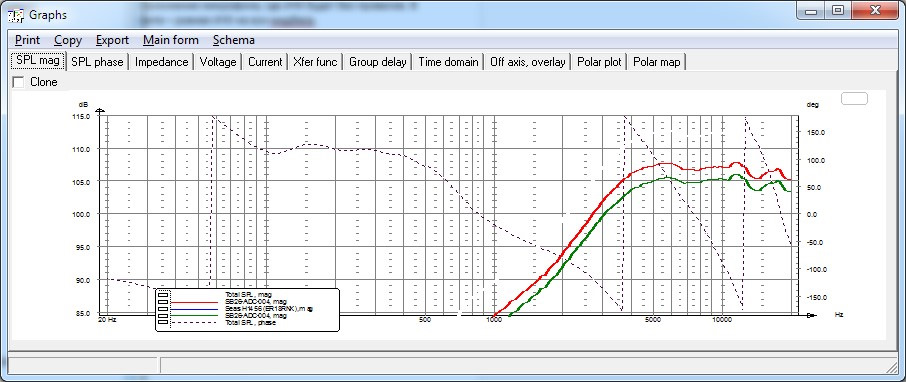Toggle the green SB26ADC-004 legend checkbox
The height and width of the screenshot is (382, 906).
click(x=163, y=316)
